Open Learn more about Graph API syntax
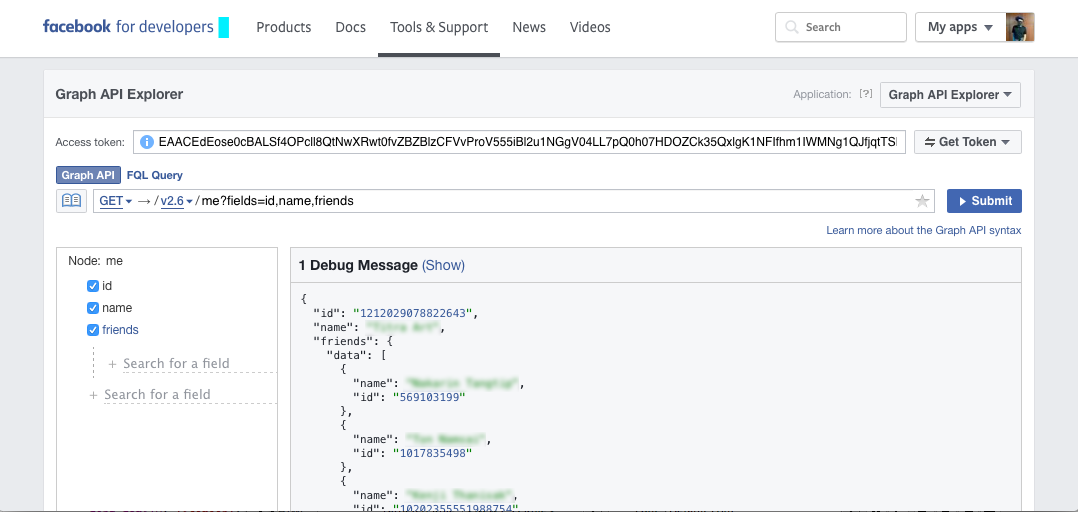 click(x=923, y=230)
